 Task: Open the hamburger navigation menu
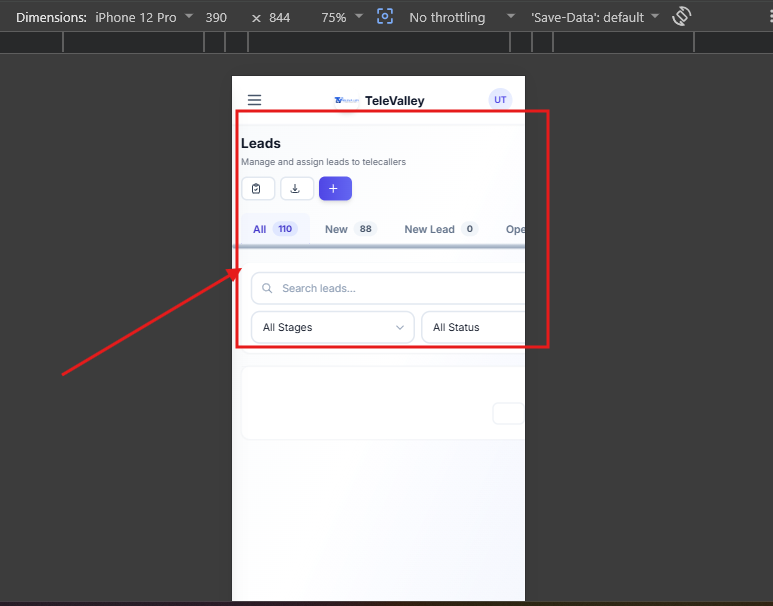(254, 100)
